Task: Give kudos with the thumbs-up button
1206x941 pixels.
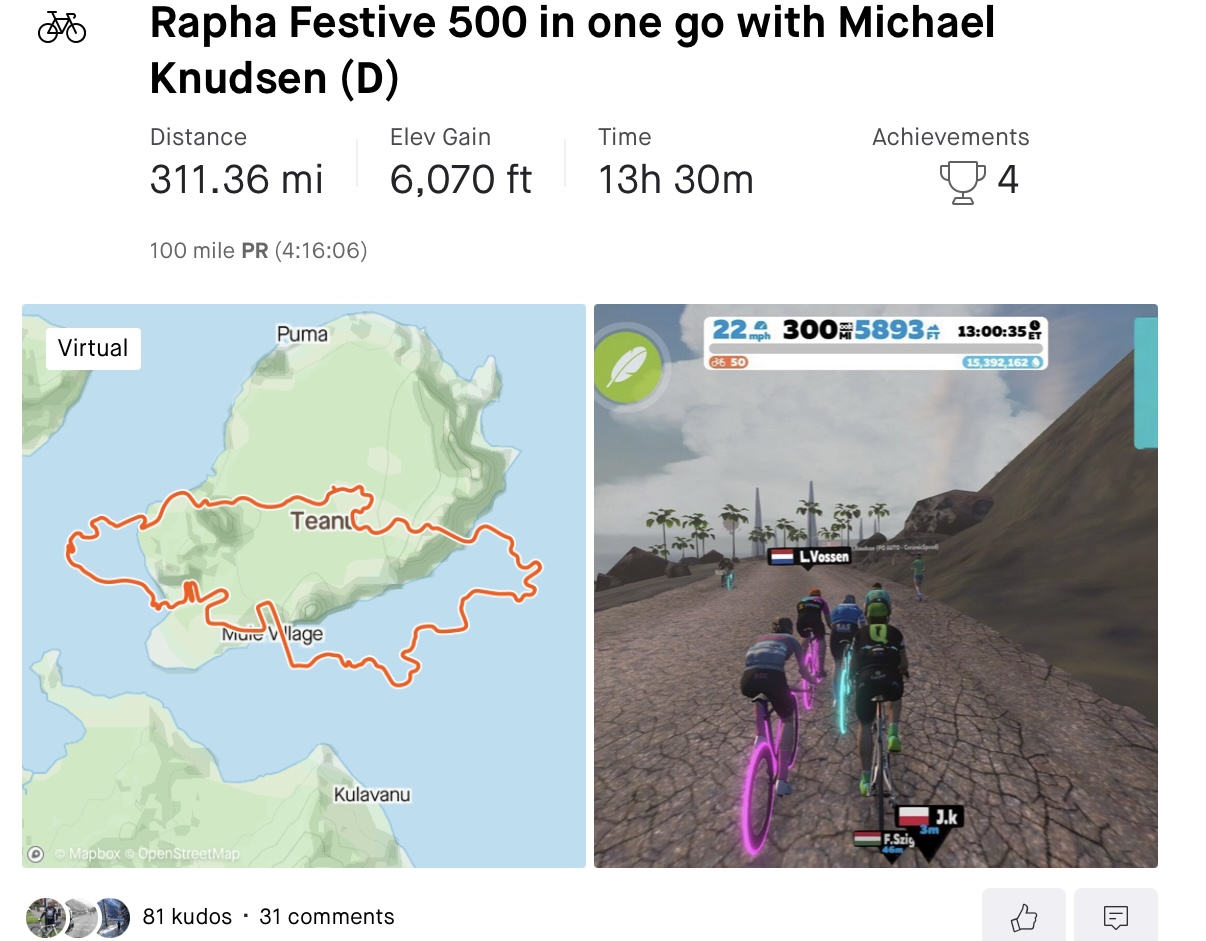Action: 1023,915
